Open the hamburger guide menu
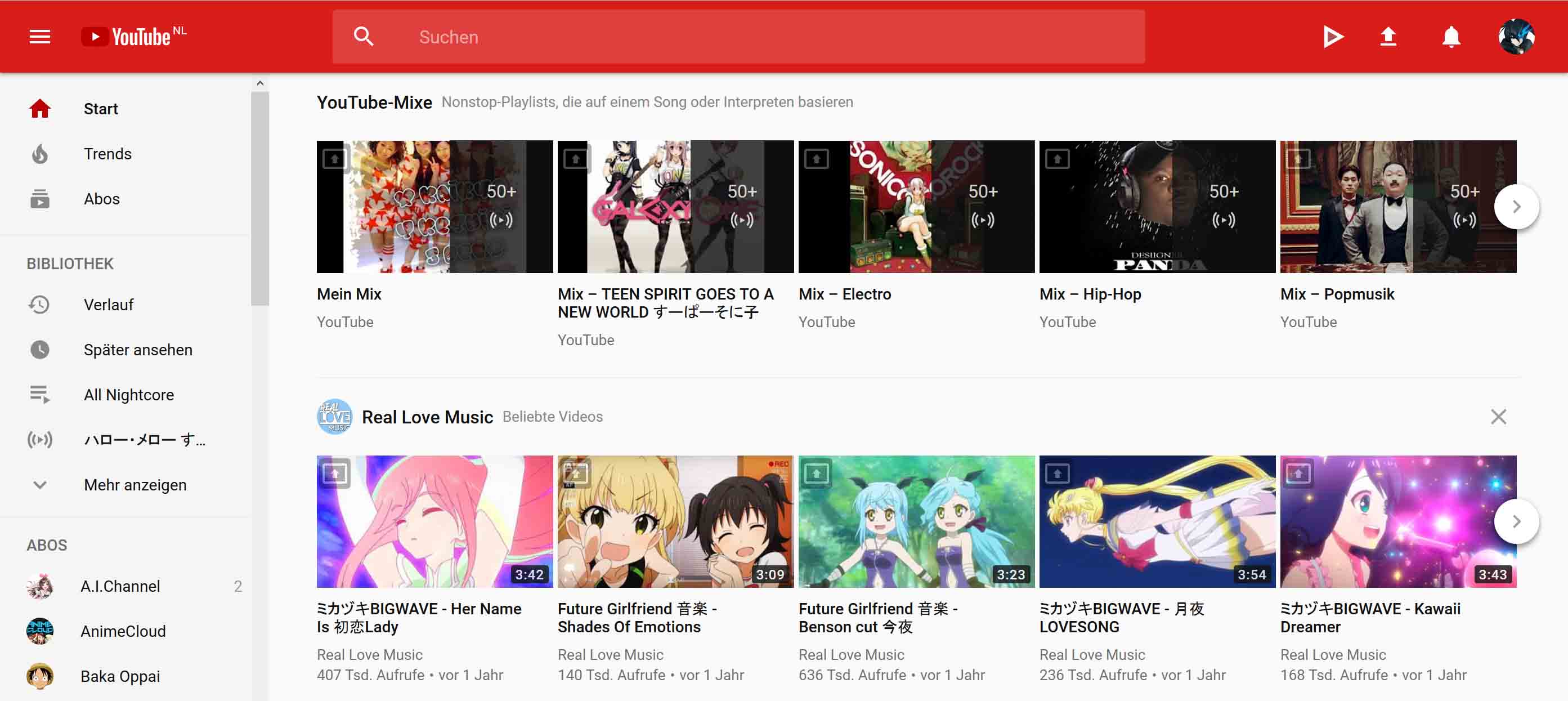The height and width of the screenshot is (701, 1568). pyautogui.click(x=40, y=37)
